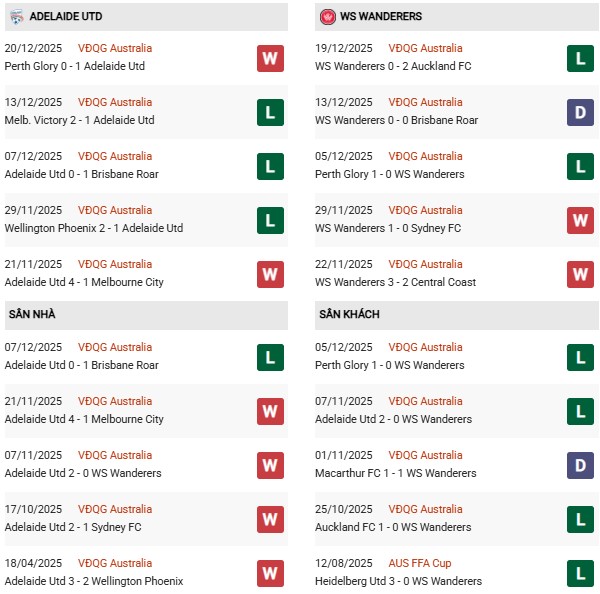Select the SÂN NHÀ section header
The width and height of the screenshot is (600, 594).
tap(33, 314)
